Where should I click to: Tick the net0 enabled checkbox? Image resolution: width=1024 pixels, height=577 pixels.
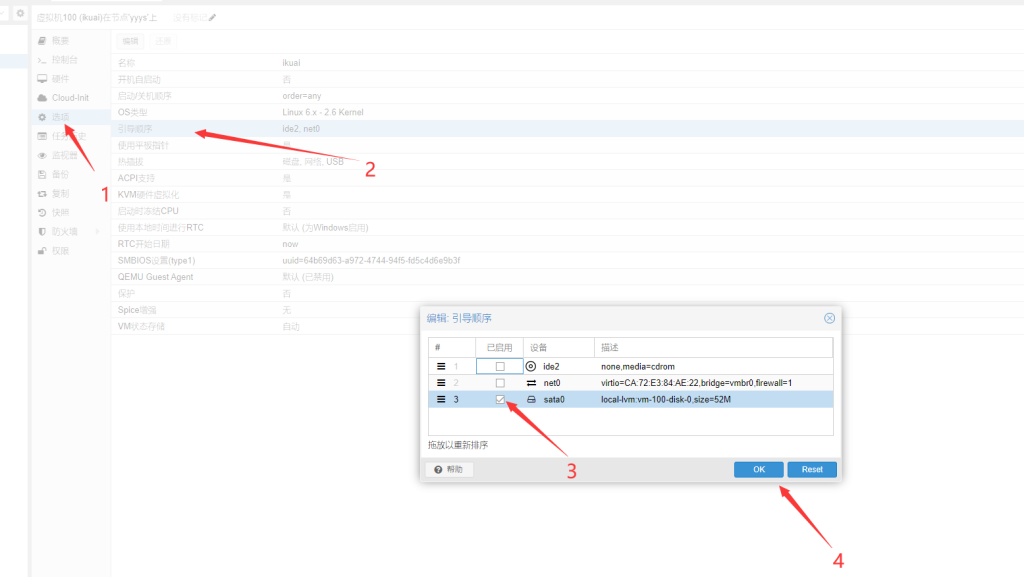coord(500,383)
